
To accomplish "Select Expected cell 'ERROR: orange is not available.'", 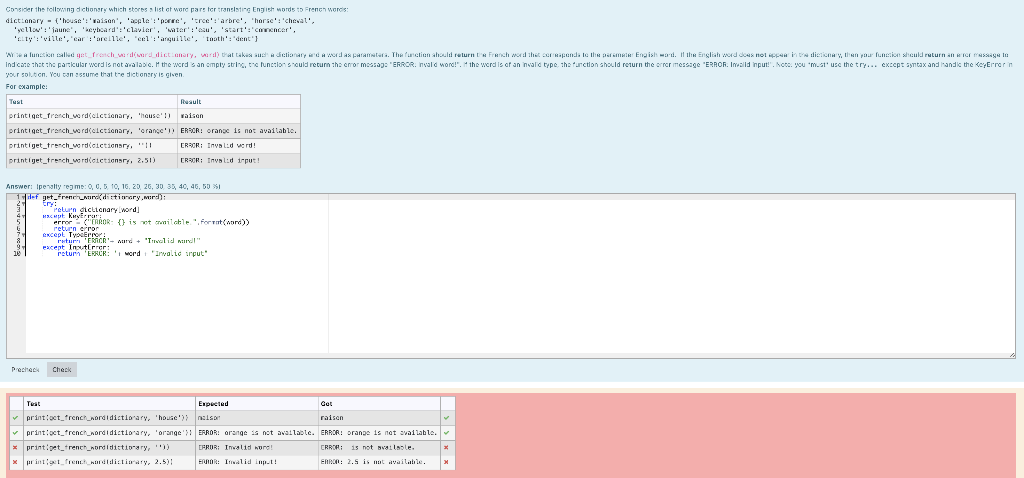I will (x=257, y=432).
